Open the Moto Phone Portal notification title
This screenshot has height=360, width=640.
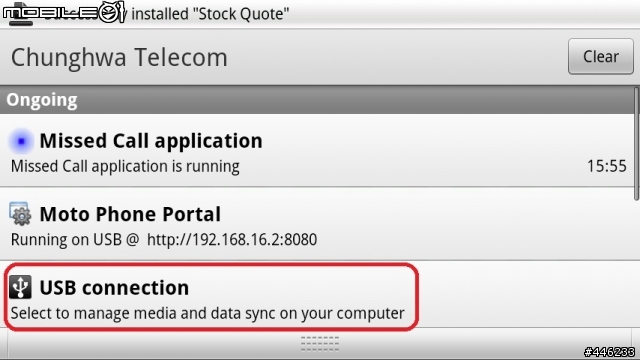coord(130,214)
